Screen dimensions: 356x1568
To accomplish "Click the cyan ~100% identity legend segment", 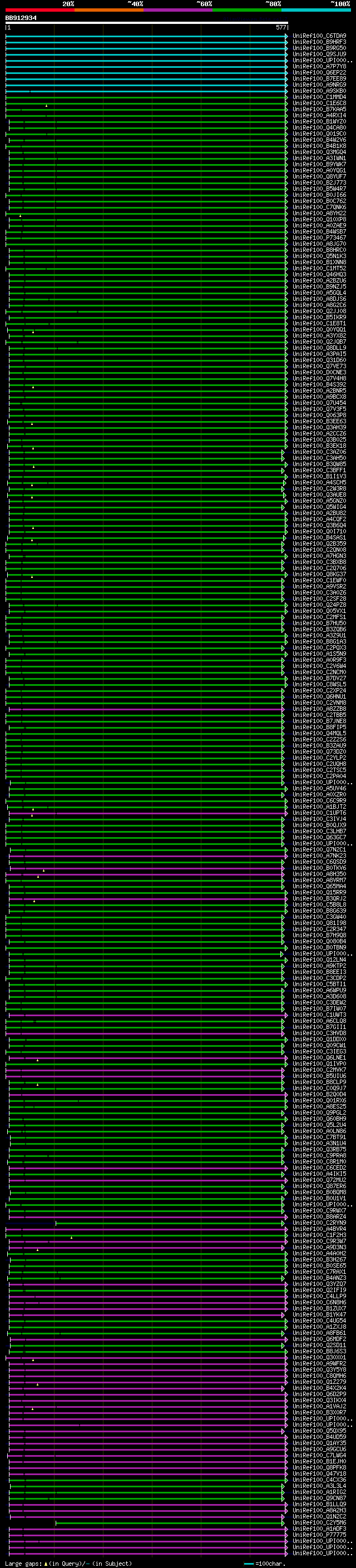I will 317,10.
